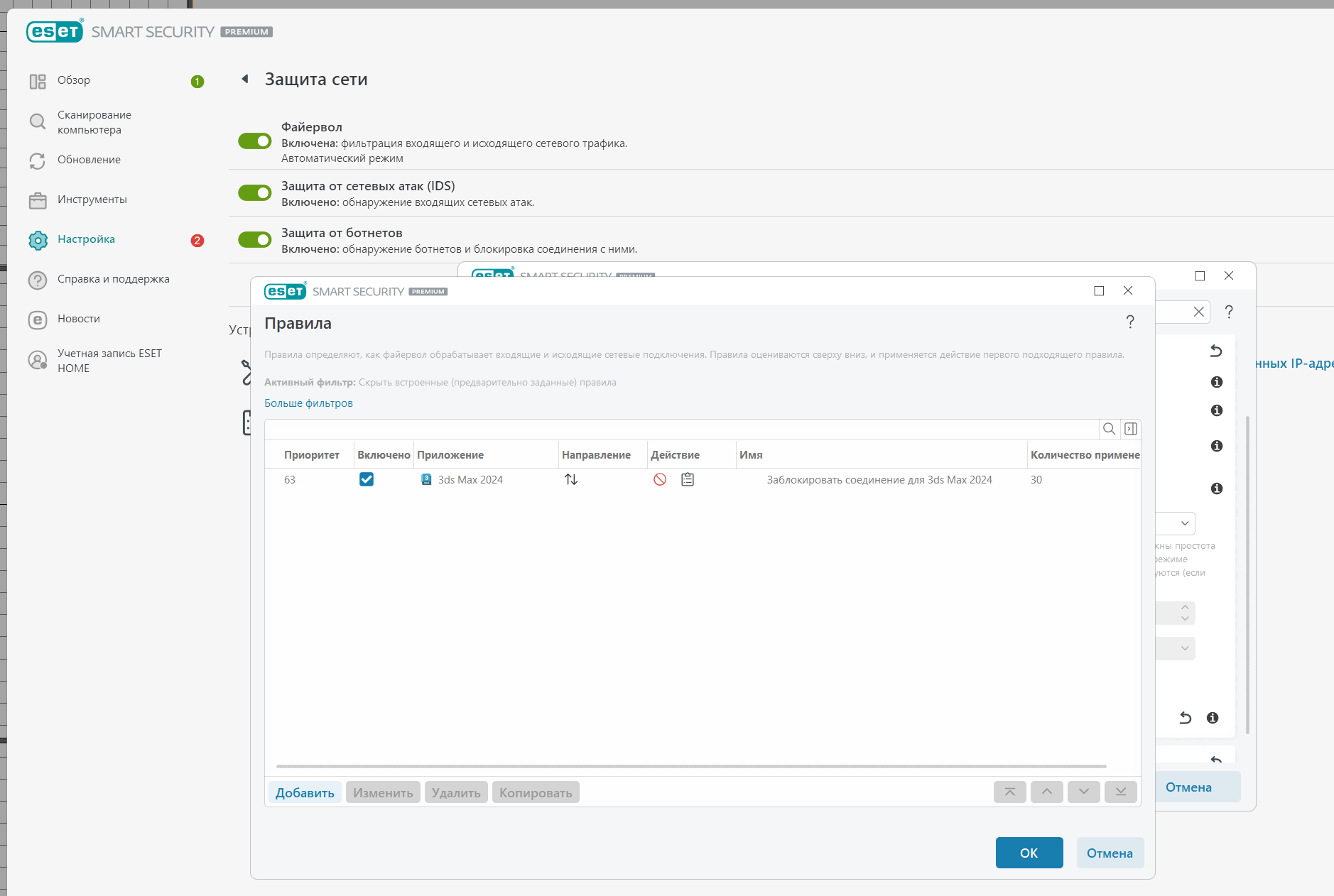Viewport: 1334px width, 896px height.
Task: Move rule down one position
Action: (x=1084, y=792)
